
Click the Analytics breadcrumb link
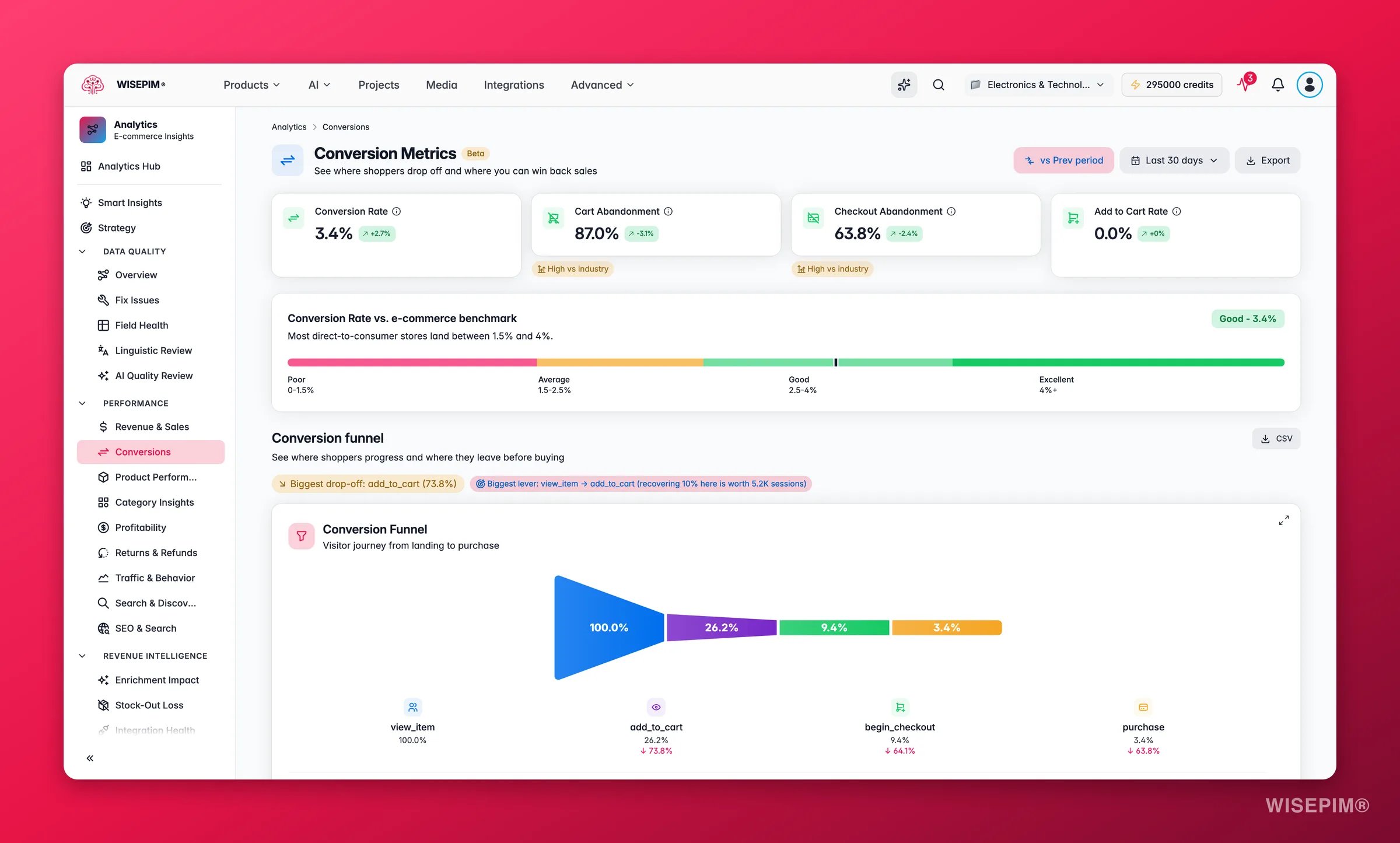coord(289,127)
